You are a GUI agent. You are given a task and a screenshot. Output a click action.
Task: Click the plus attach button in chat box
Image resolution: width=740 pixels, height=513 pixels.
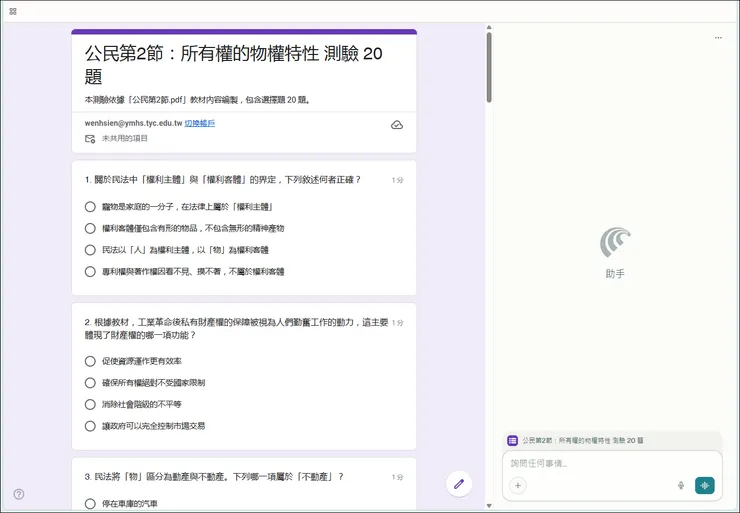click(518, 485)
